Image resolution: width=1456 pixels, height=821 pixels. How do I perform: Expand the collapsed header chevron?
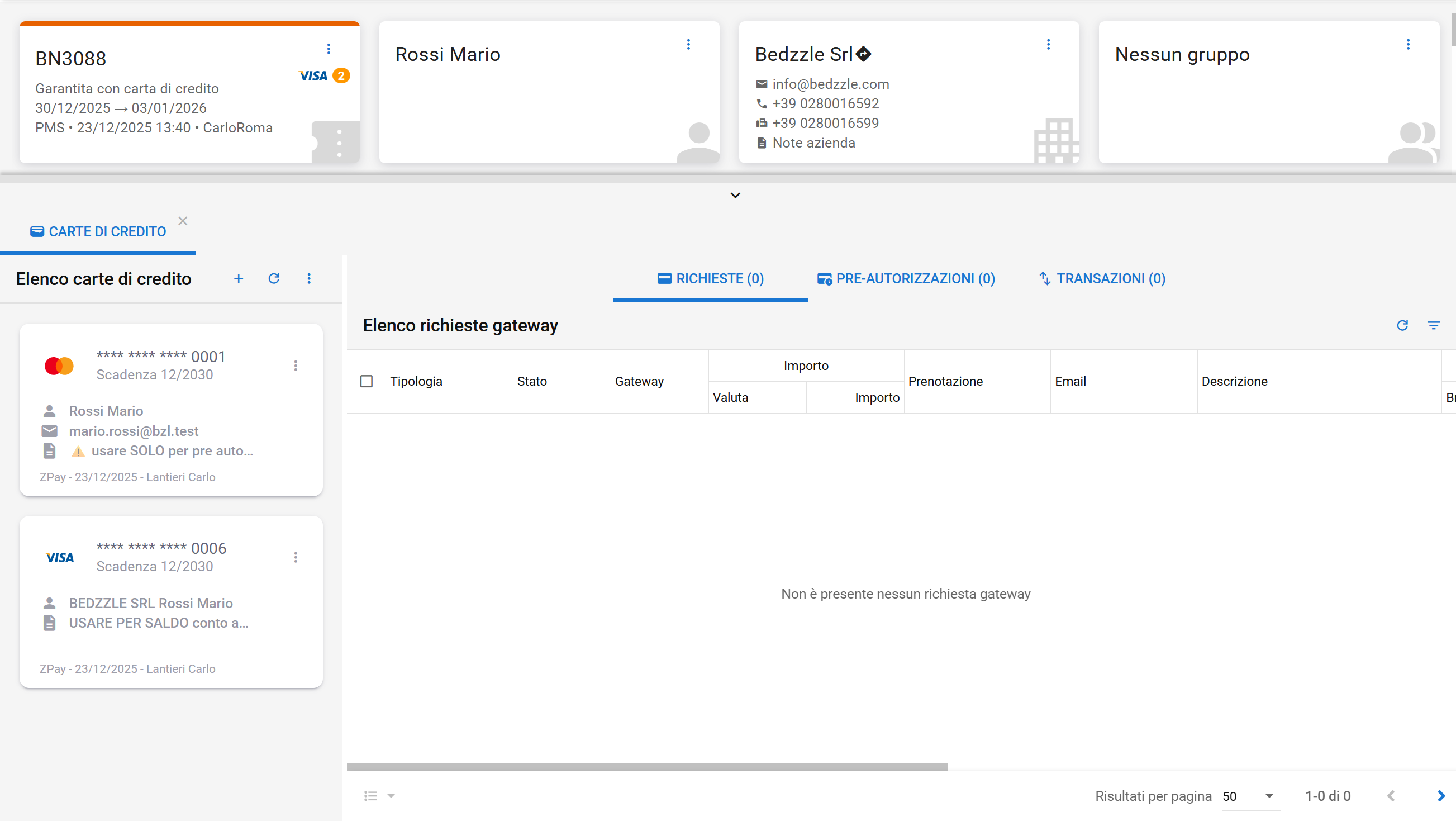pyautogui.click(x=735, y=196)
